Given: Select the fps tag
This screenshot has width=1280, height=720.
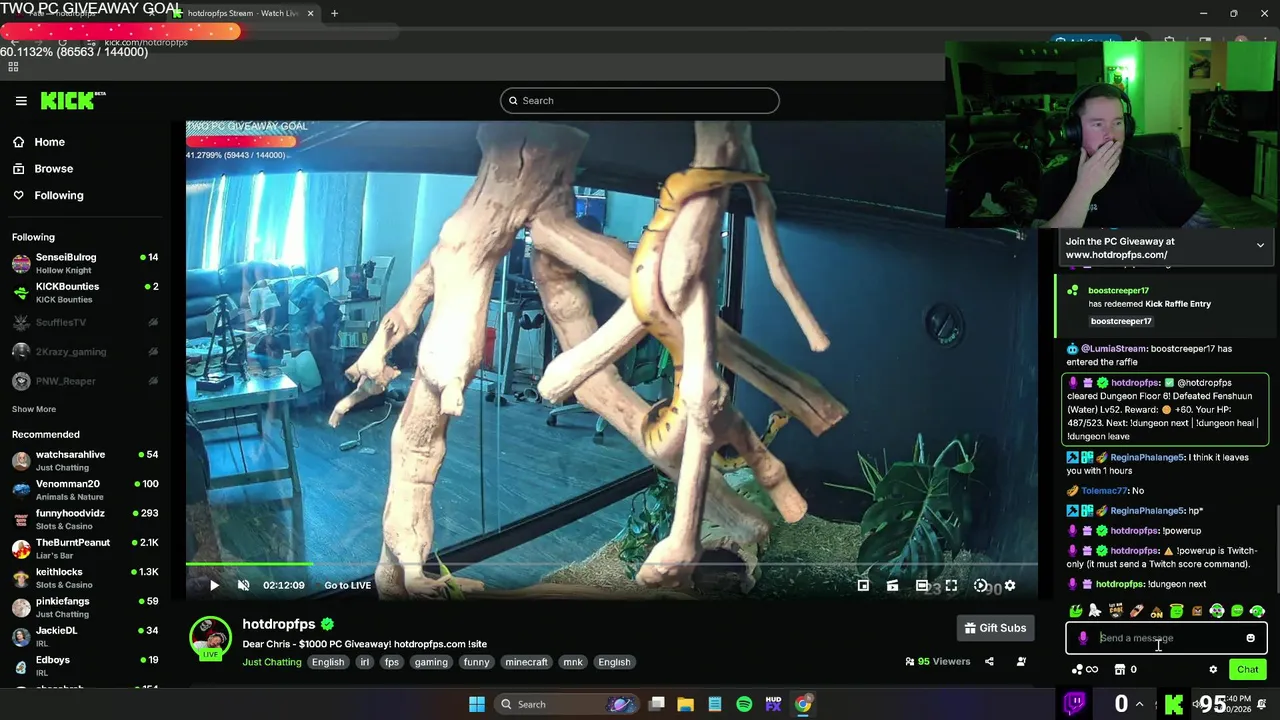Looking at the screenshot, I should [x=392, y=662].
